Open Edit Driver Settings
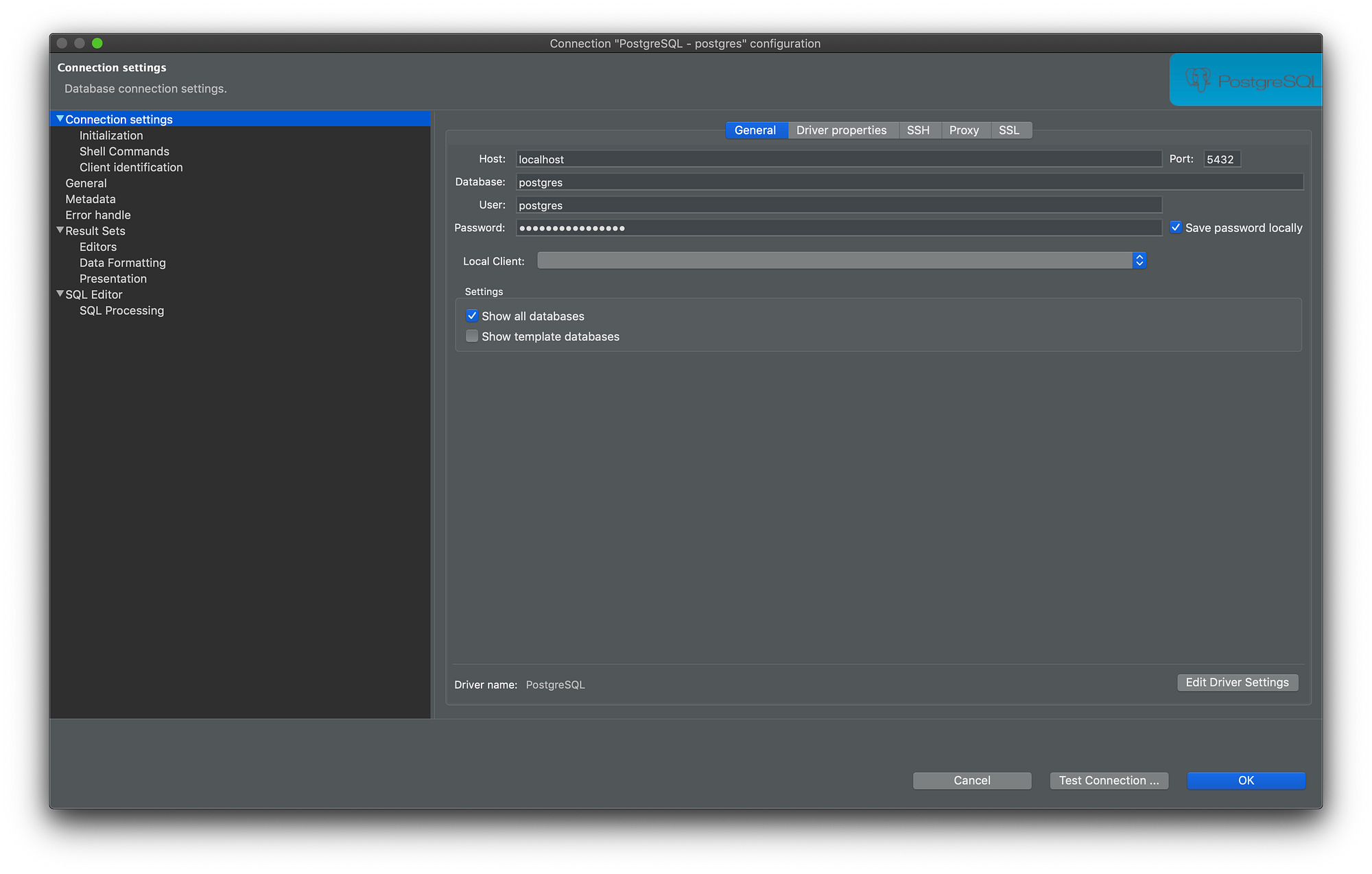1372x874 pixels. tap(1238, 682)
